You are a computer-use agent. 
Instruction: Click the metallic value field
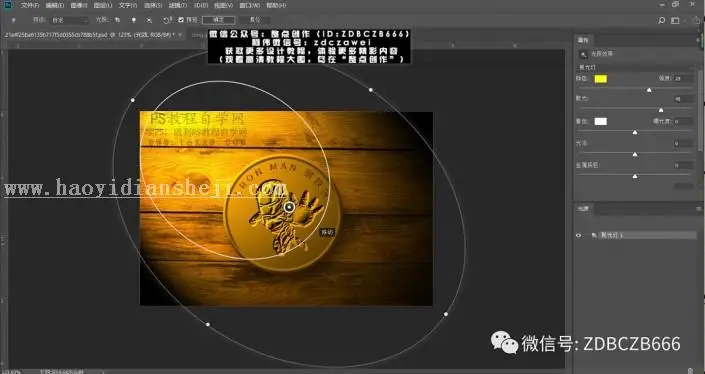click(683, 165)
